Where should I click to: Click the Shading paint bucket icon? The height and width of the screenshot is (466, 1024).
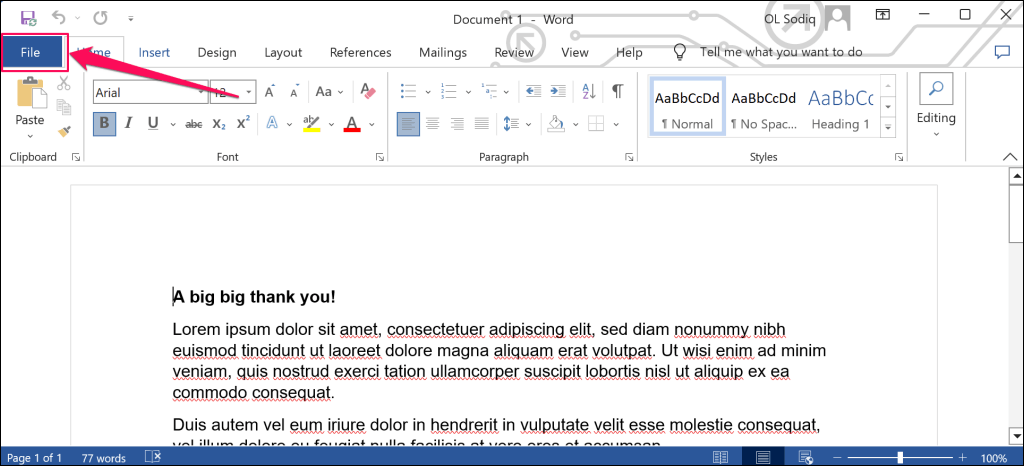pos(555,123)
